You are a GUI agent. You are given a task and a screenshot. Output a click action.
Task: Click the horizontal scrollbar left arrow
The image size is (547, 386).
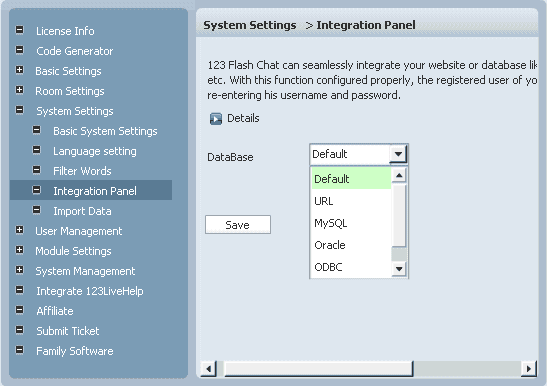click(209, 369)
